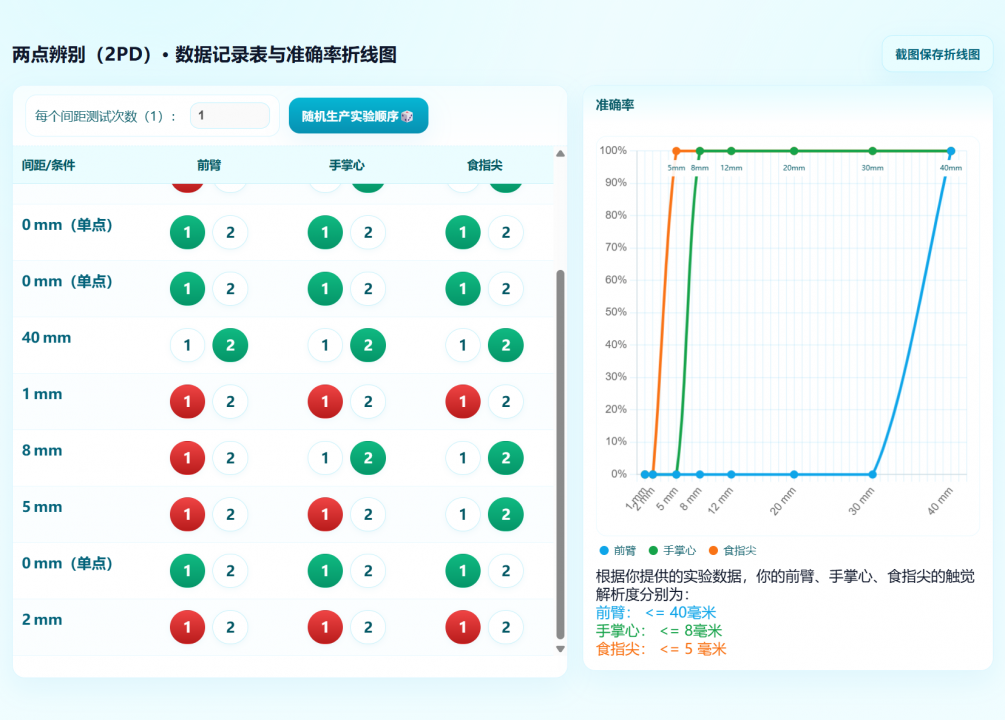Select option 1 for 前臂 in the 40 mm row
The width and height of the screenshot is (1005, 720).
(187, 345)
